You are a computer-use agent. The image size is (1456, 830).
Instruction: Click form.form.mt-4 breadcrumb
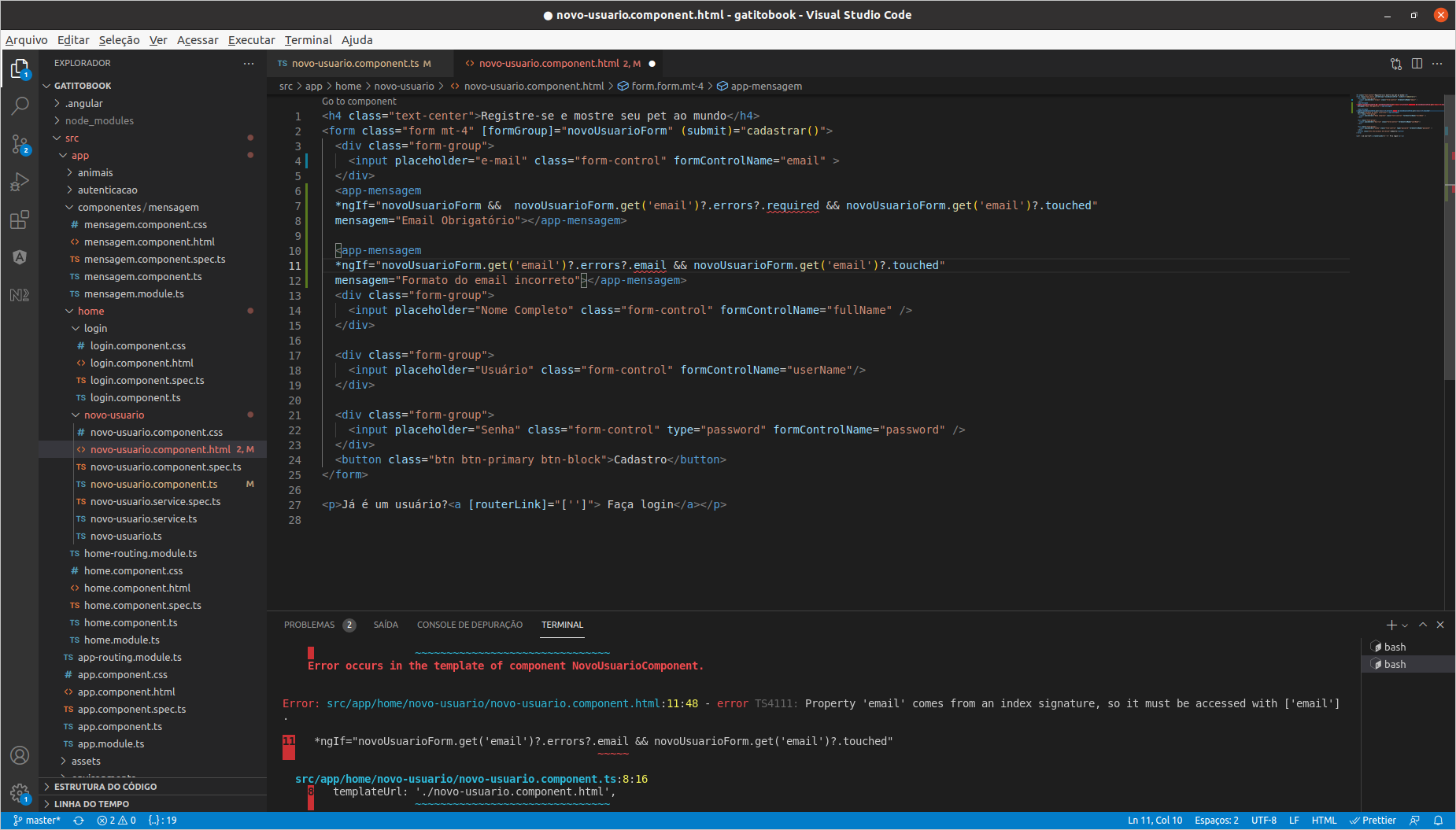tap(661, 87)
